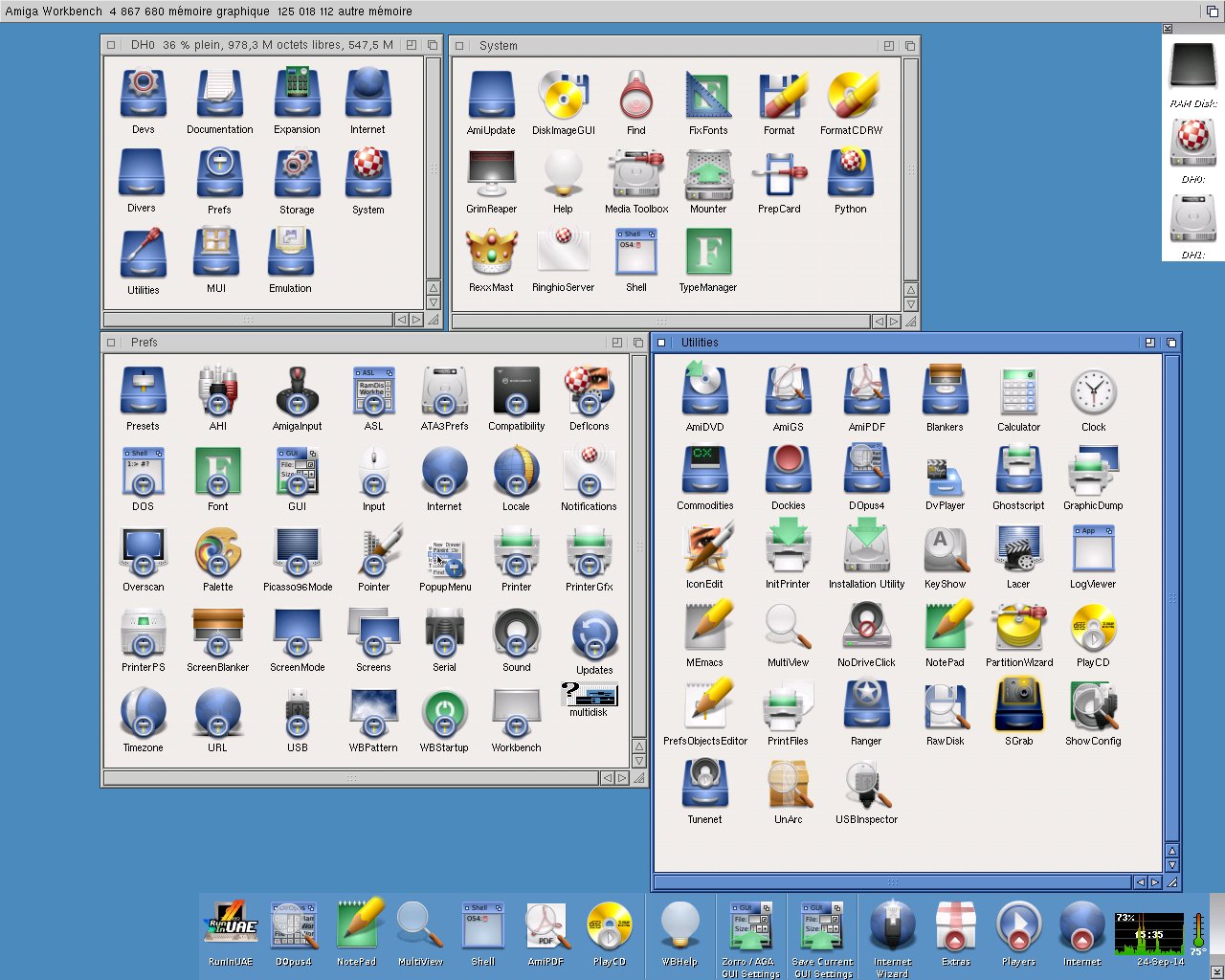This screenshot has height=980, width=1225.
Task: Click the Prefs window right scroll arrow
Action: point(622,778)
